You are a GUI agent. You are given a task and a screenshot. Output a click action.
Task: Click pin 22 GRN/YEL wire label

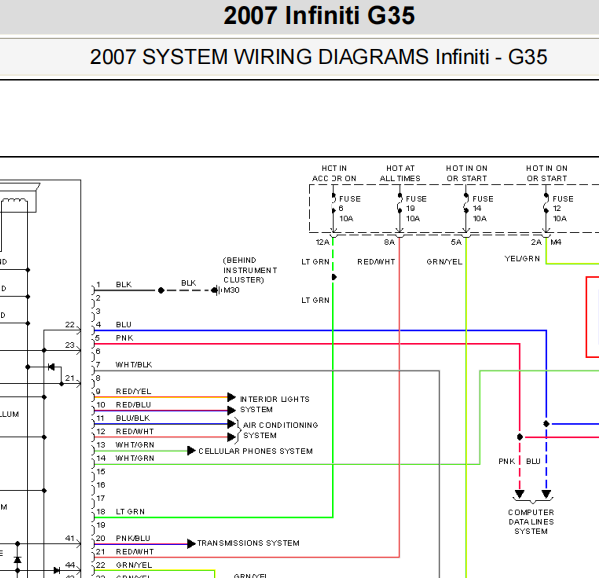134,565
